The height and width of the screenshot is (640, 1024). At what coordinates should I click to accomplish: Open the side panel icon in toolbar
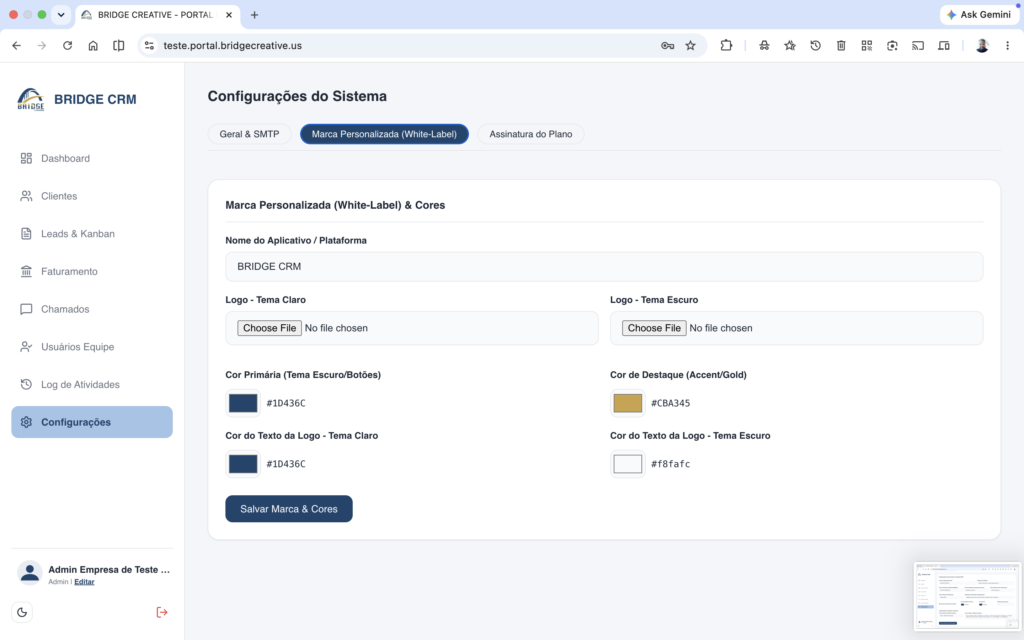[x=118, y=46]
